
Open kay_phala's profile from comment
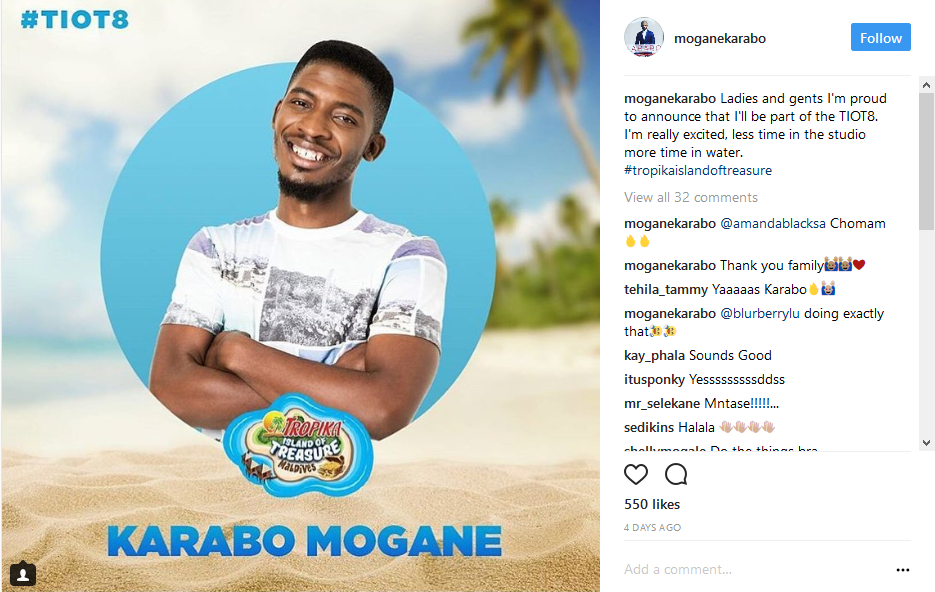(x=654, y=356)
